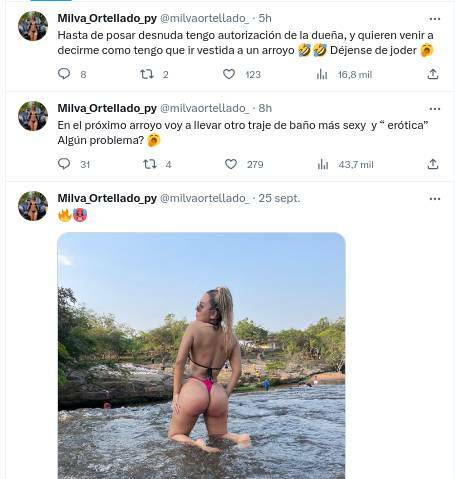Open Milva_Ortellado_py name on the 5h tweet
Image resolution: width=455 pixels, height=479 pixels.
[107, 18]
